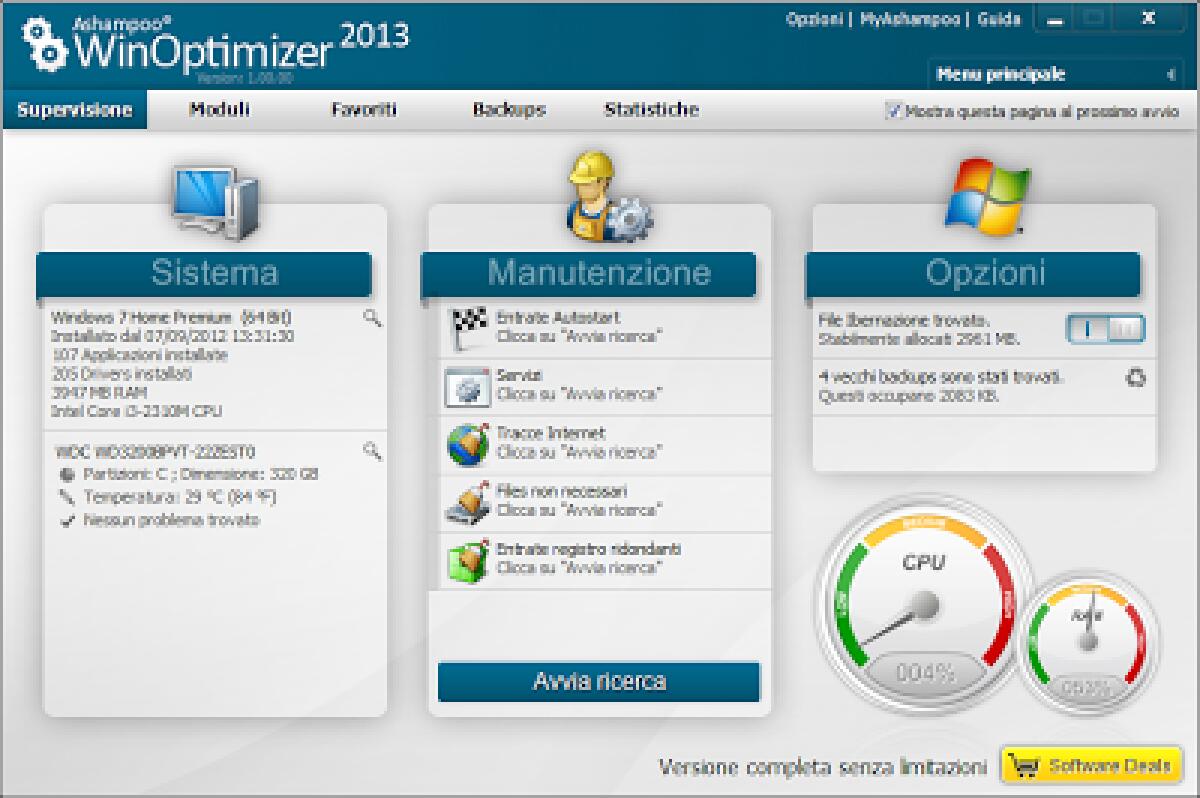Toggle the hibernation file switch off
Viewport: 1200px width, 798px height.
pos(1108,328)
